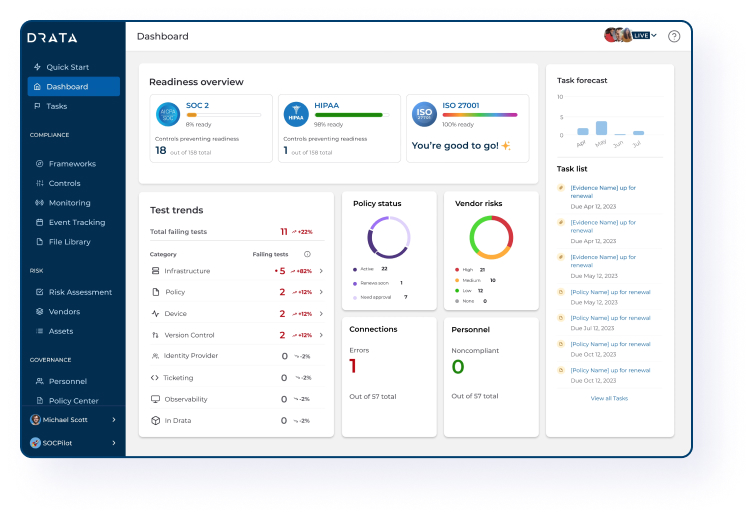The height and width of the screenshot is (519, 753).
Task: Open Tasks from the sidebar
Action: (x=73, y=106)
